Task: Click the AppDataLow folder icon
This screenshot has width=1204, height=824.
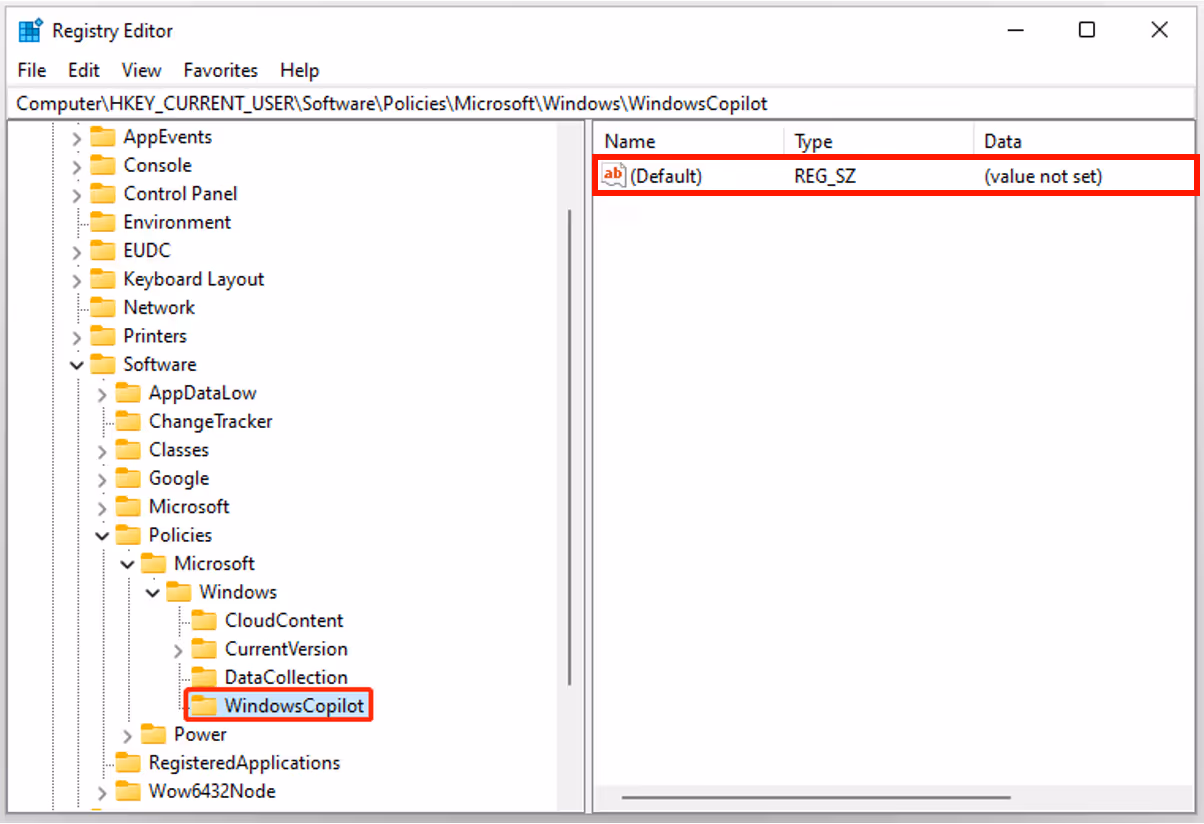Action: point(128,393)
